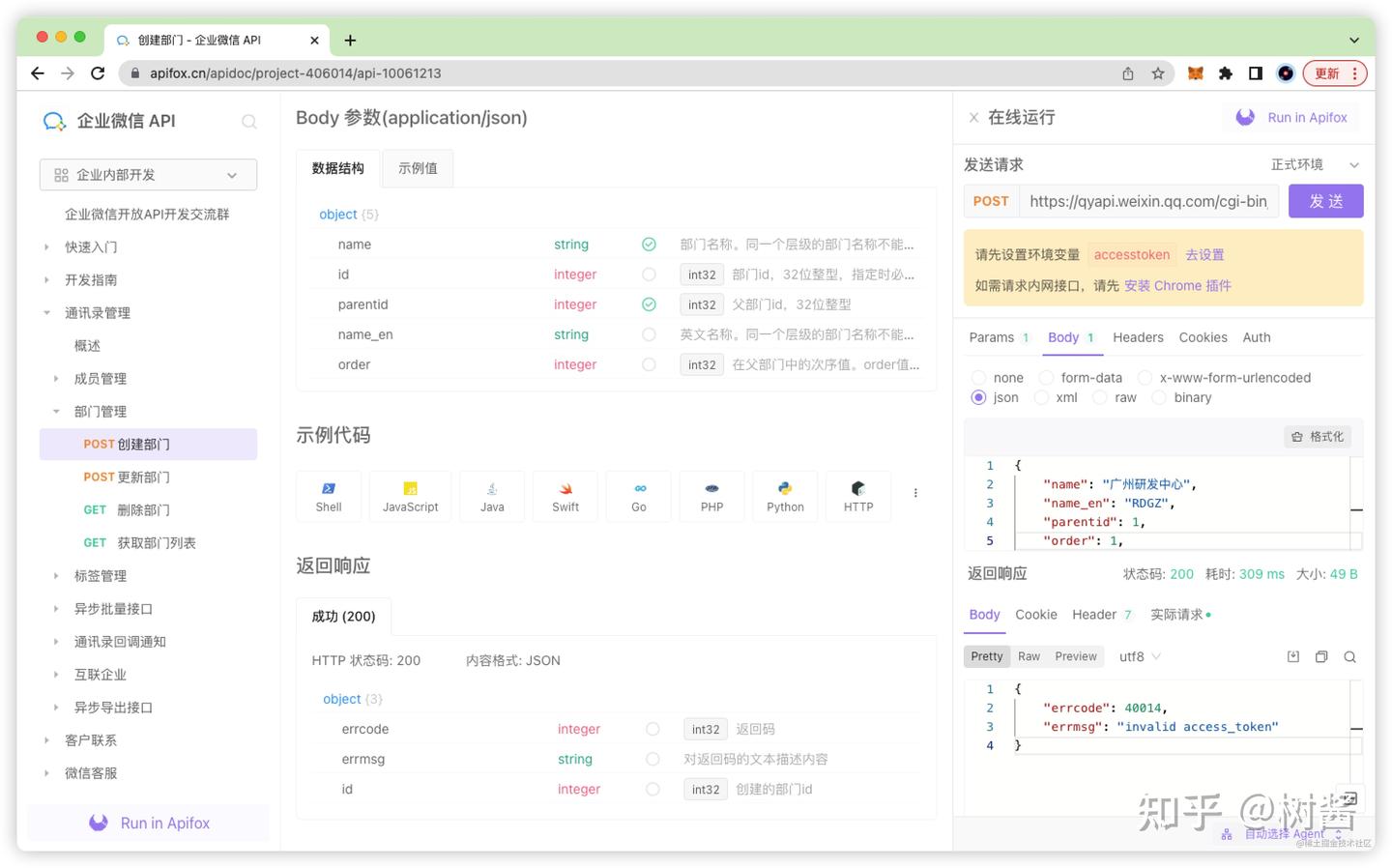
Task: Select the Python code sample icon
Action: [785, 496]
